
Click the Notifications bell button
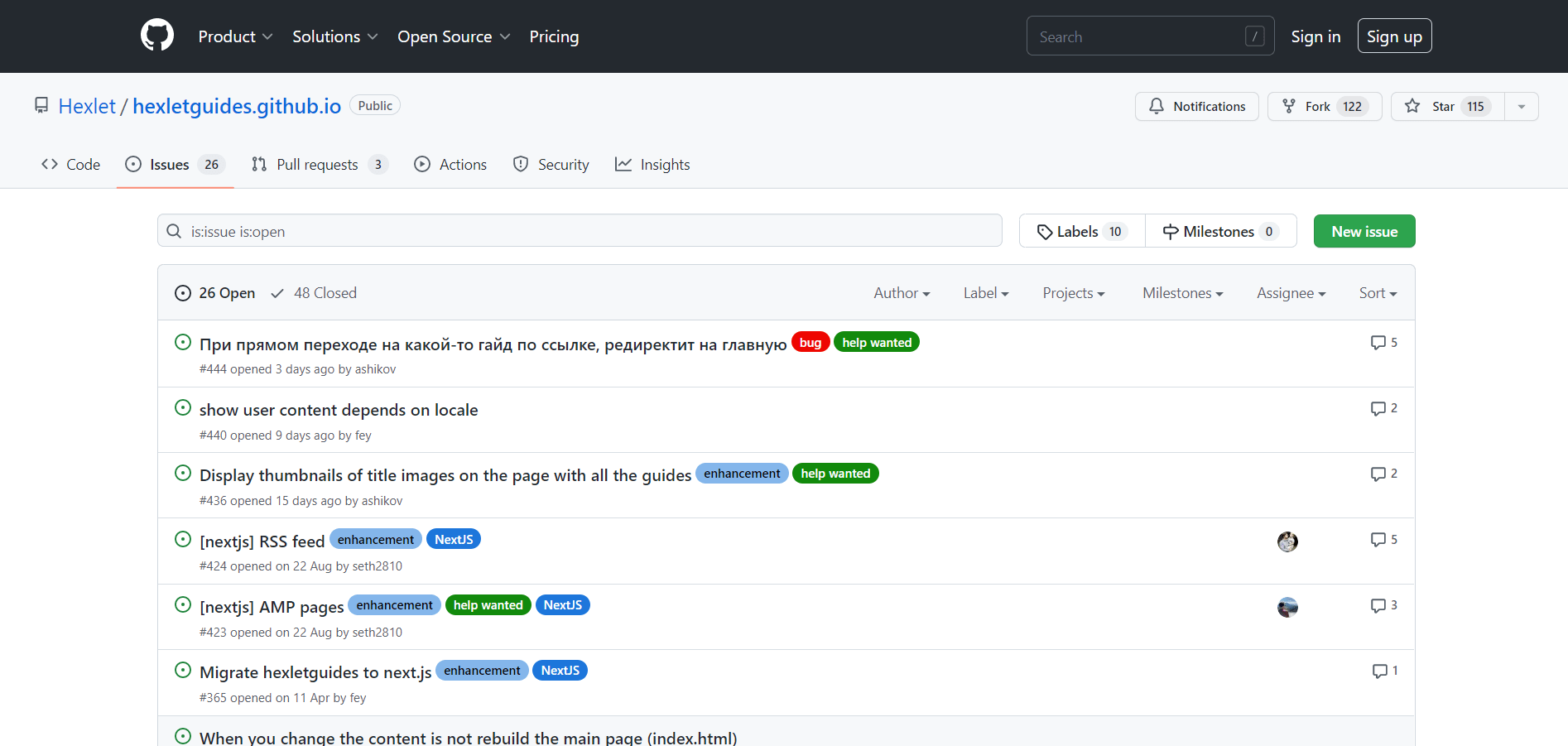1196,107
